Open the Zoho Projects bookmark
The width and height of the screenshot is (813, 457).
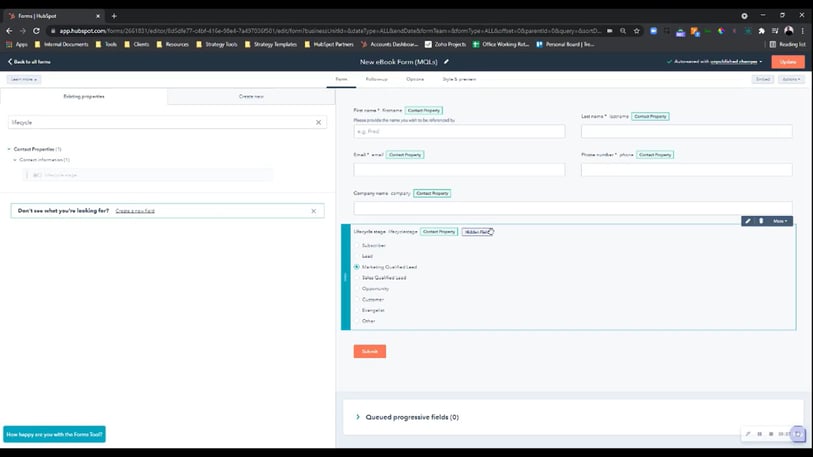[x=445, y=45]
